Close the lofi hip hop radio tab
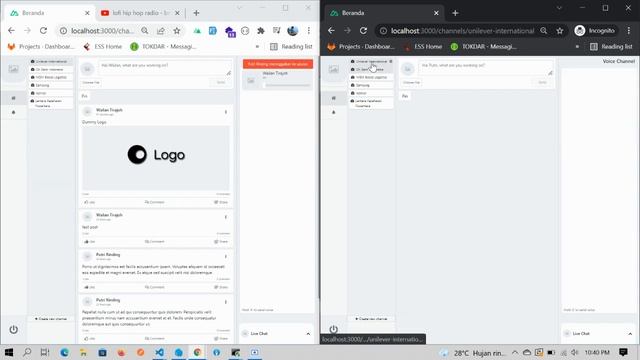 177,13
